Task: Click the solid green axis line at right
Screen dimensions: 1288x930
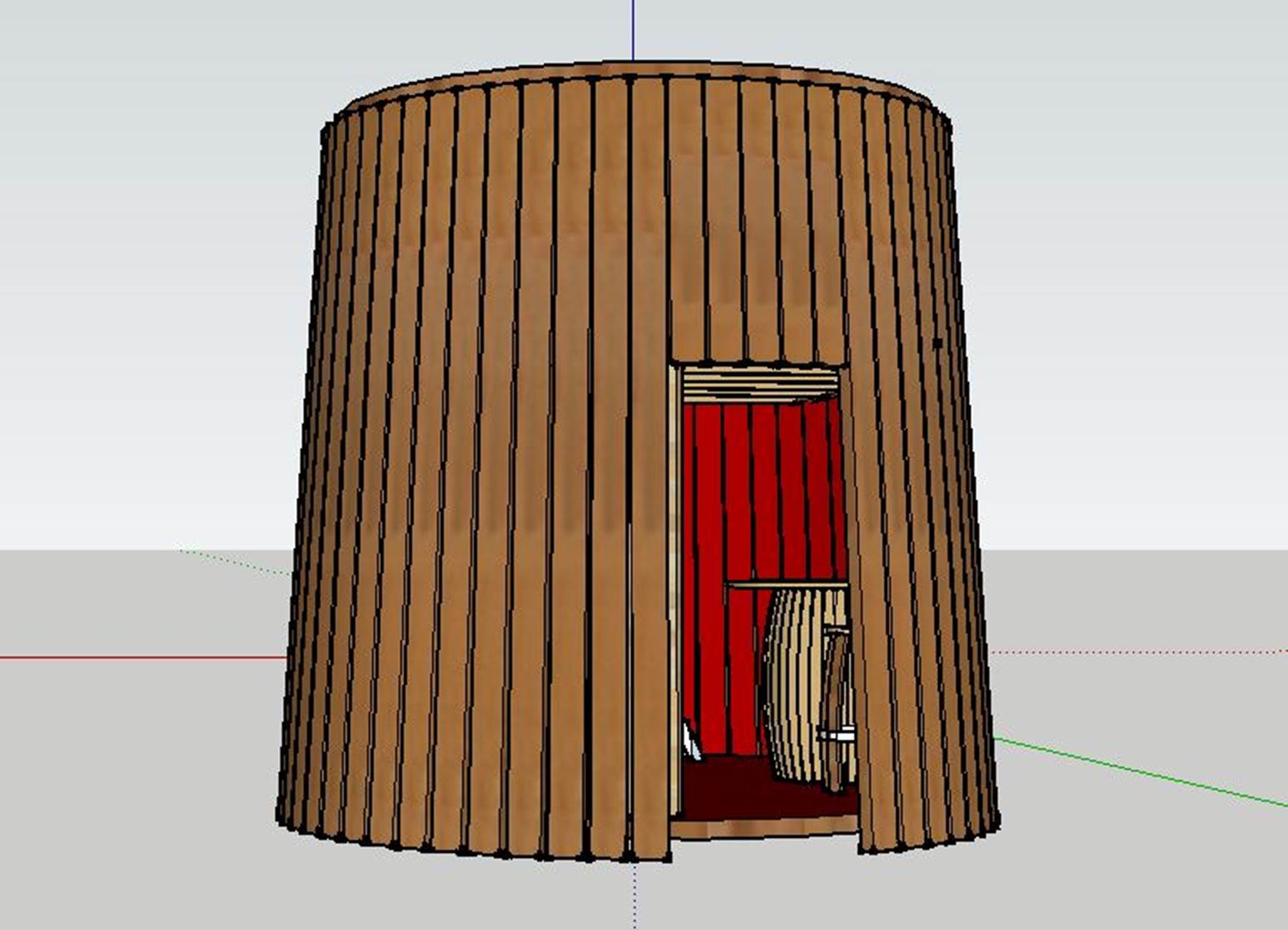Action: coord(1145,774)
